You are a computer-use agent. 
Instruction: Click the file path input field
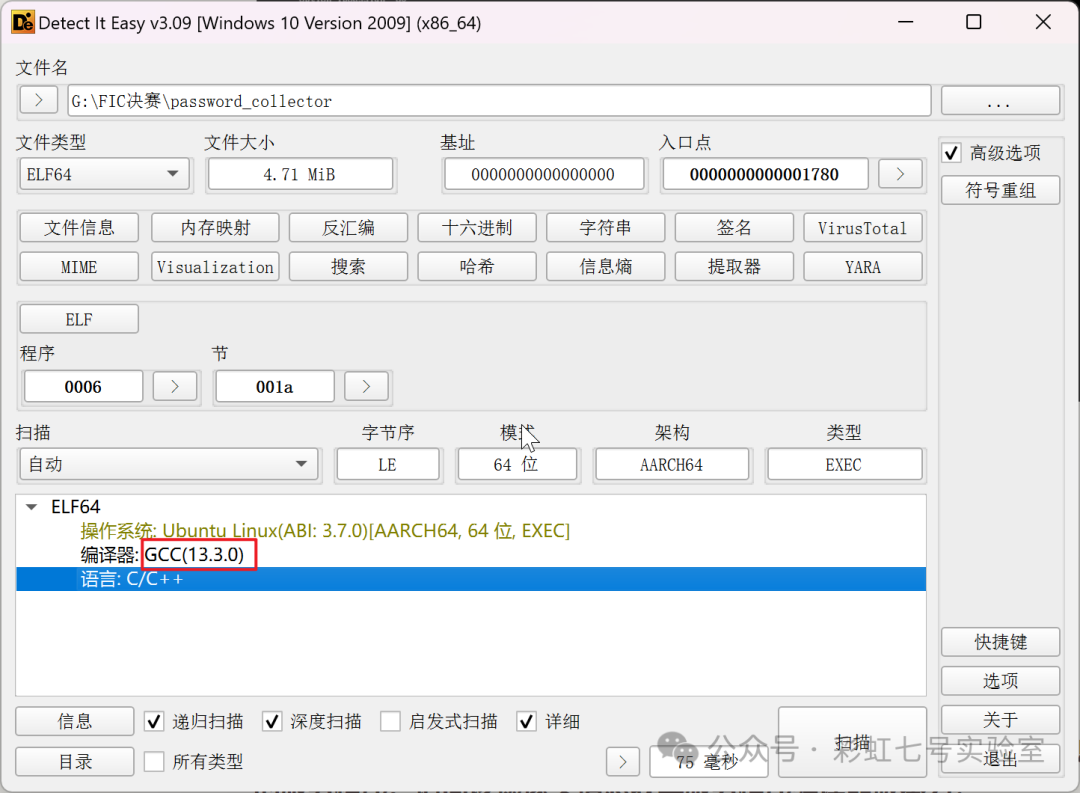coord(499,101)
